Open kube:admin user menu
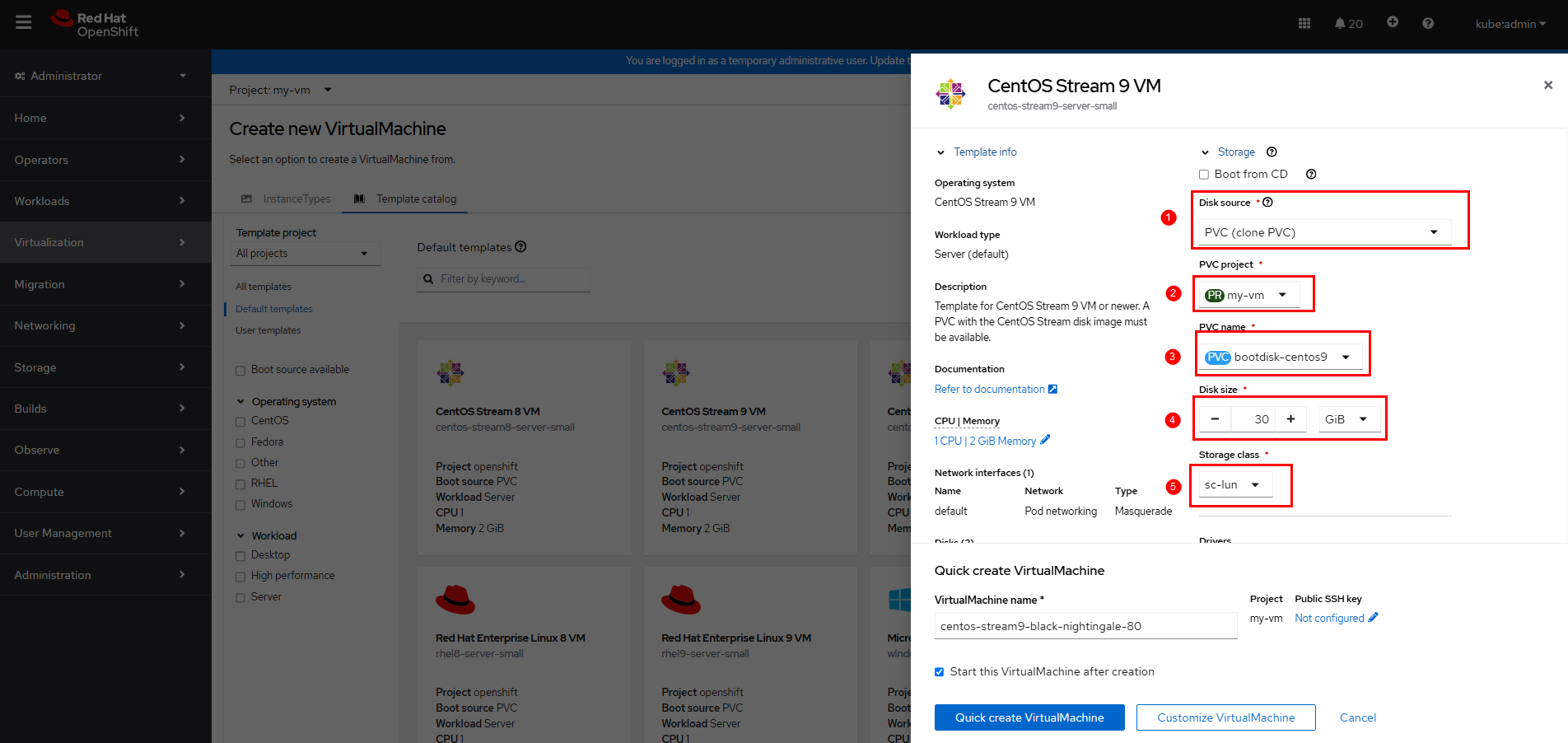 (1510, 24)
